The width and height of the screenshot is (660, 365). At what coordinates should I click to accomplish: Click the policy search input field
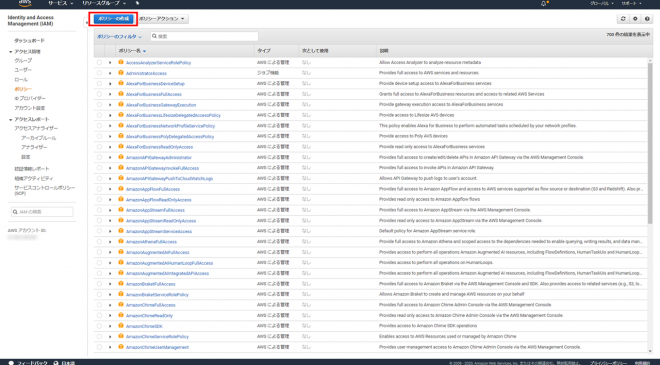(x=204, y=37)
